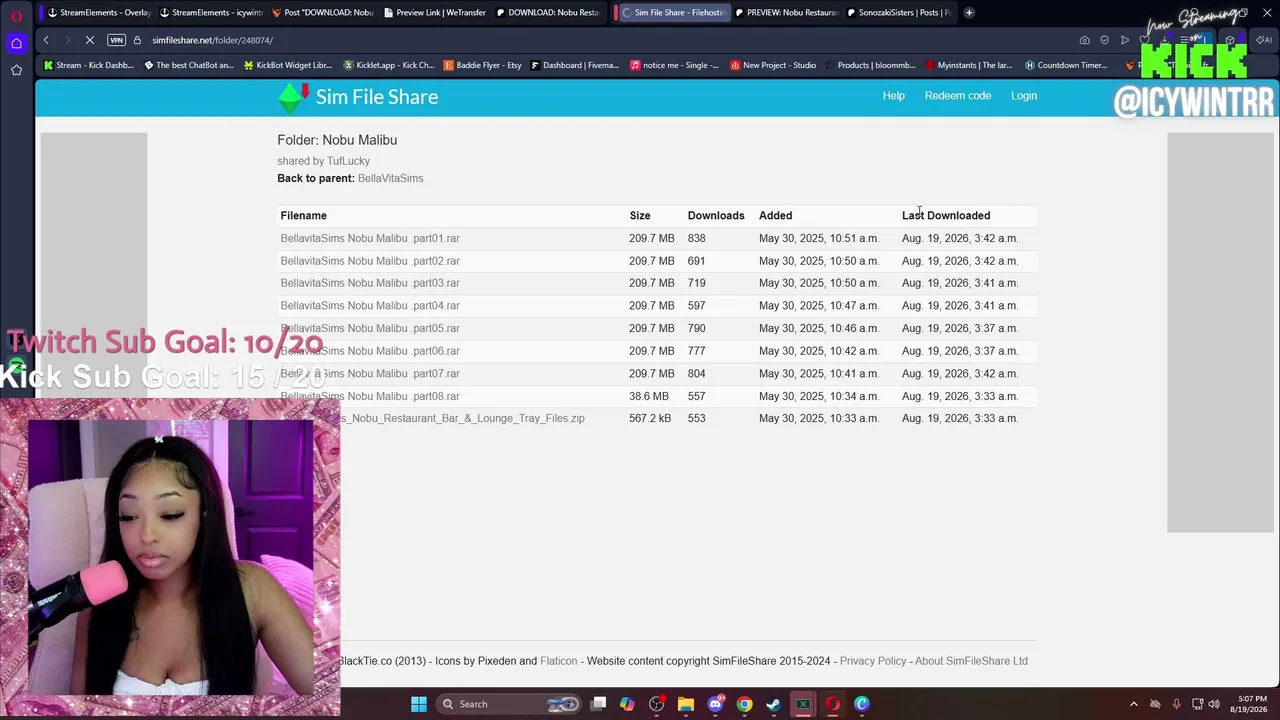The width and height of the screenshot is (1280, 720).
Task: Click the Login link
Action: 1024,96
